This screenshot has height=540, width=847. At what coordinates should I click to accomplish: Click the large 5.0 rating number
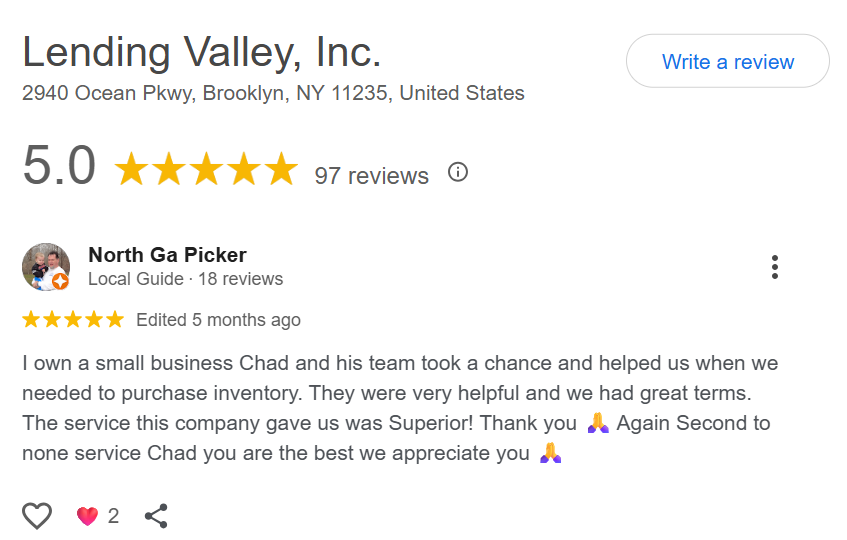coord(59,167)
